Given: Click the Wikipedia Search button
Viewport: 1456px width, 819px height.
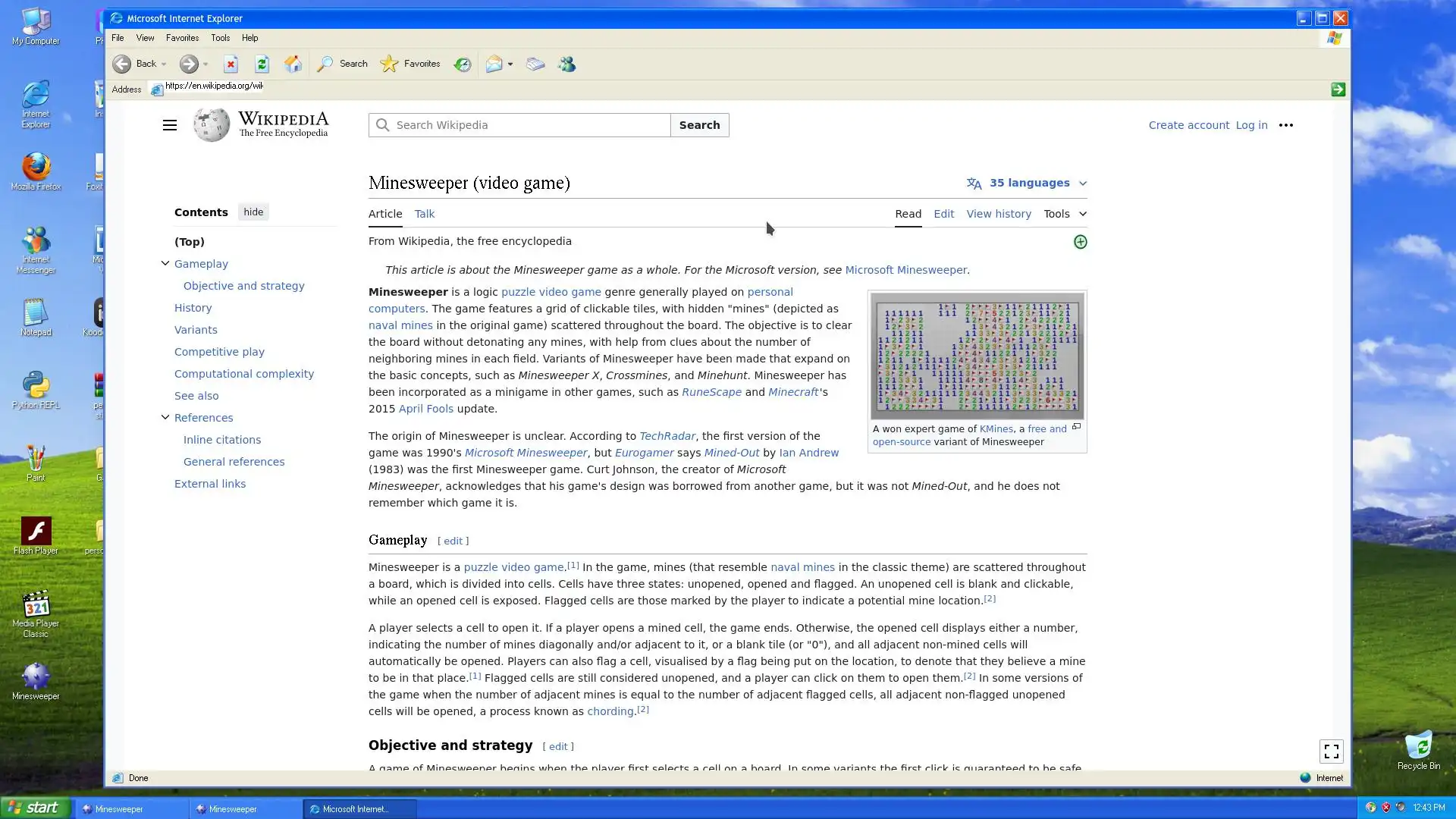Looking at the screenshot, I should (x=699, y=125).
